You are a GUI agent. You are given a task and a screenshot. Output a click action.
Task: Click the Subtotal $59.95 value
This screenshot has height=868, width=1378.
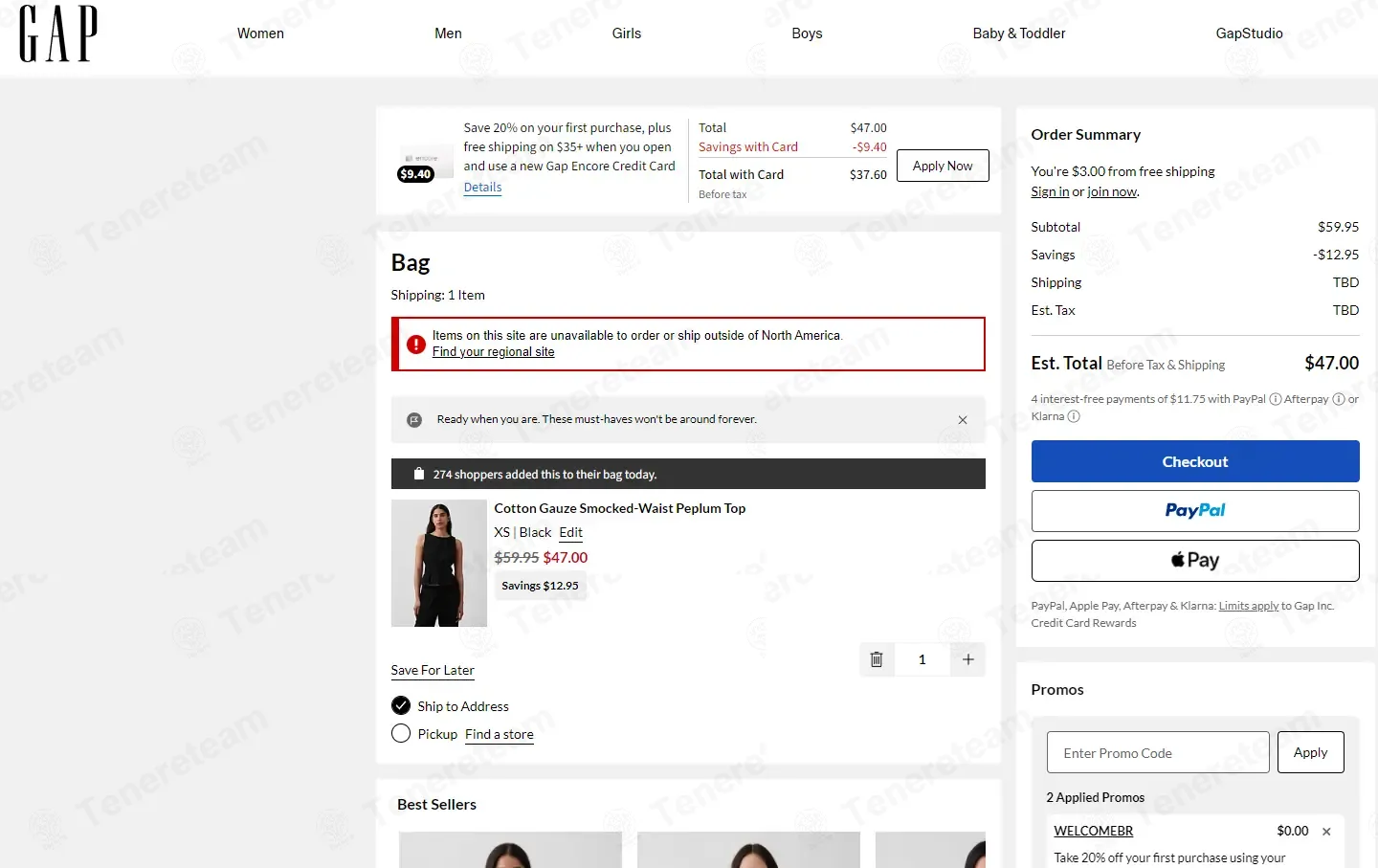[1338, 228]
